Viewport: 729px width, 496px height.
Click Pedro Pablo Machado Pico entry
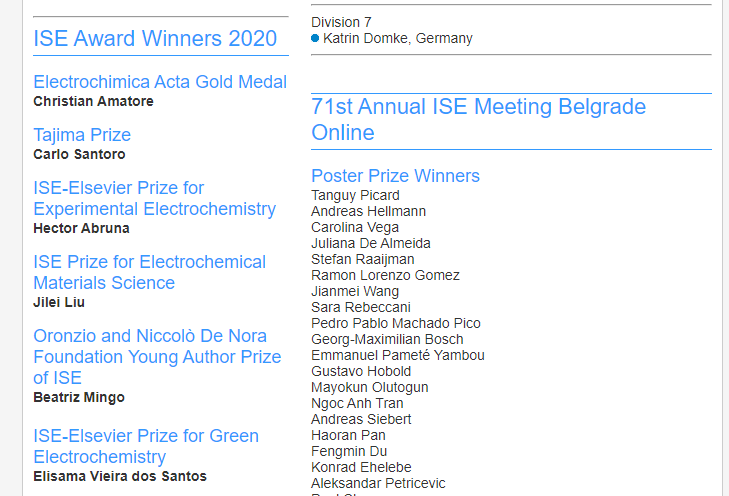tap(396, 323)
